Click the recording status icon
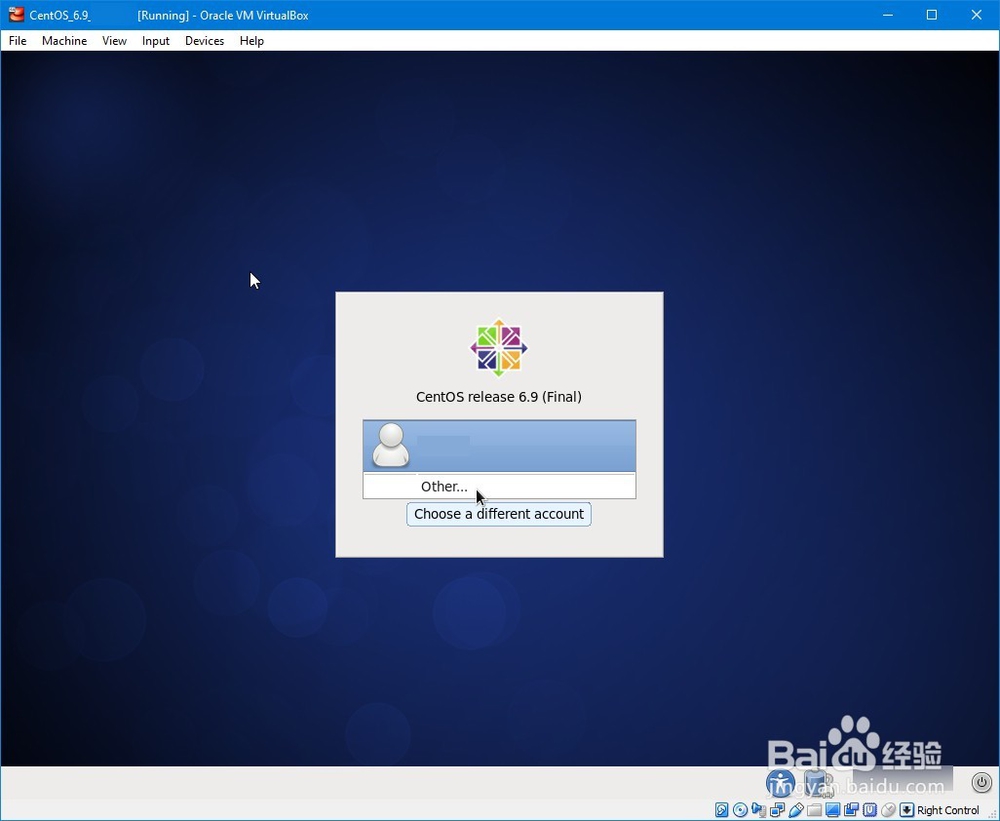Screen dimensions: 1000x821 click(x=851, y=810)
